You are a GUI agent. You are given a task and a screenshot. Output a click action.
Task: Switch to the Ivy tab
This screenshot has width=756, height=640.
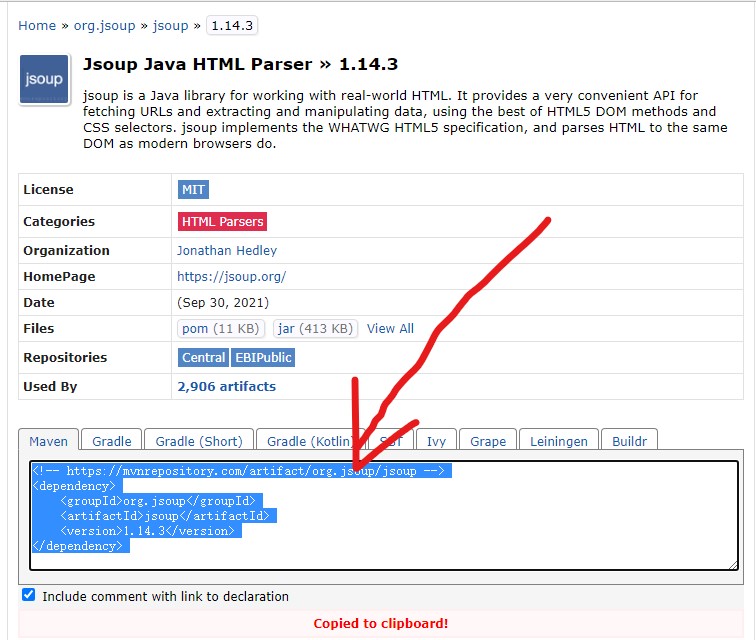click(x=436, y=440)
